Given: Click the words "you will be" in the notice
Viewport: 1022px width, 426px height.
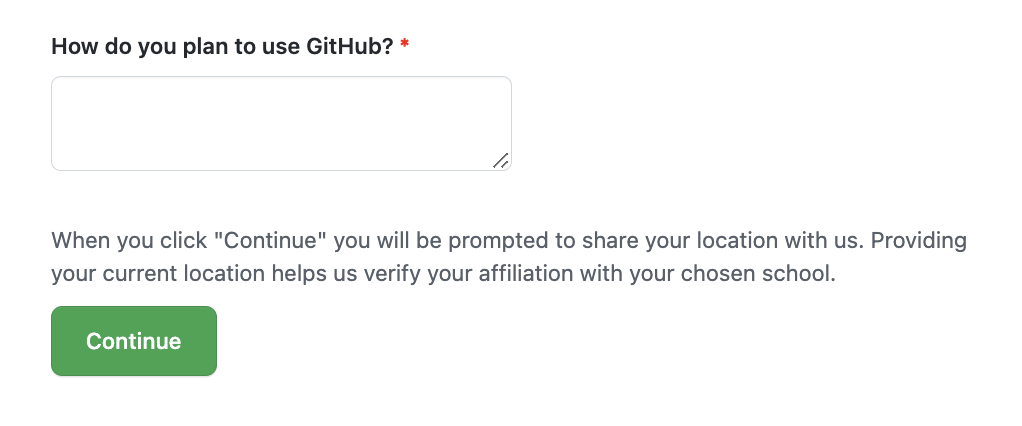Looking at the screenshot, I should pos(388,241).
